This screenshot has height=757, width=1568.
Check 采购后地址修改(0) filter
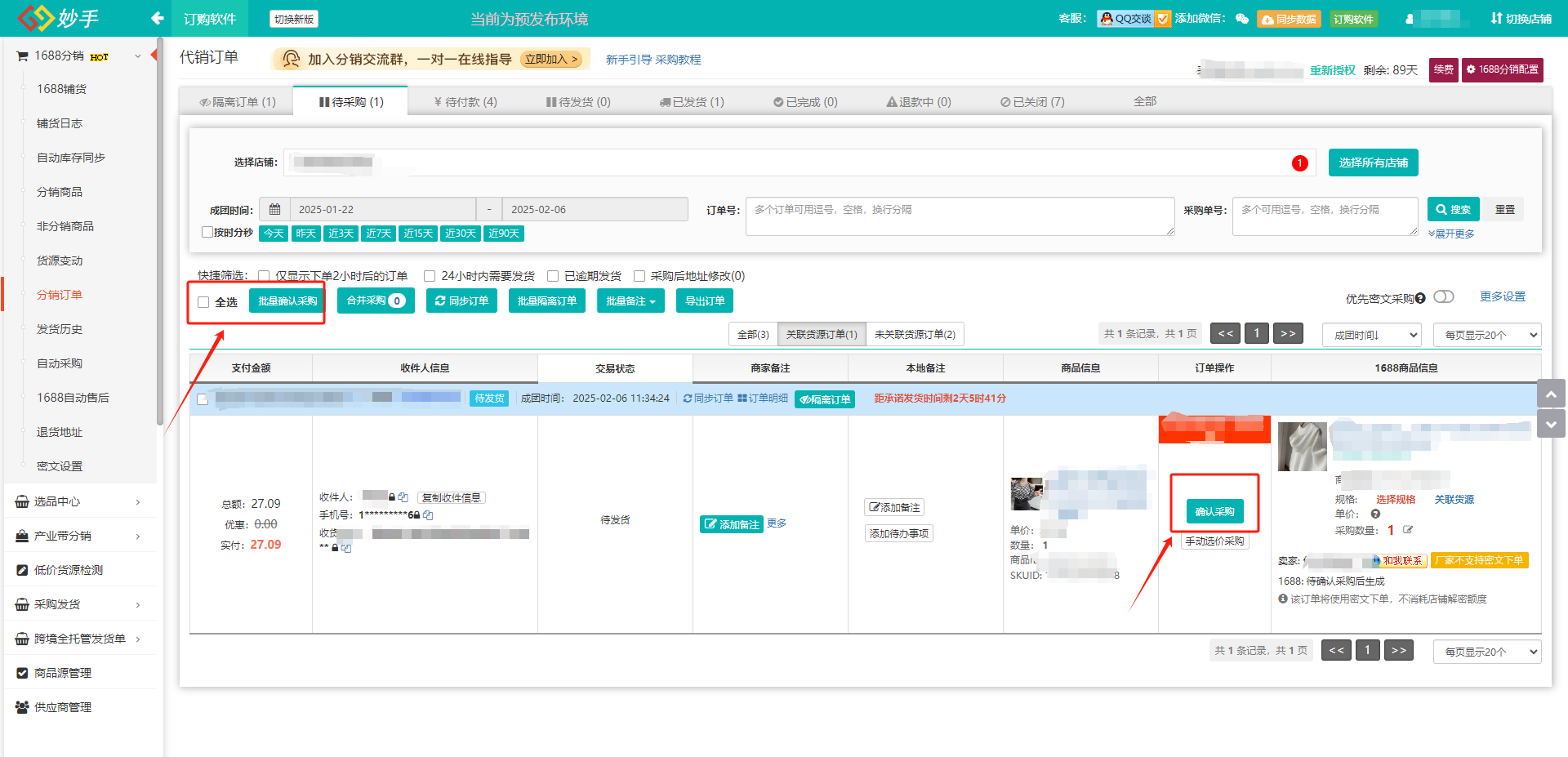(x=639, y=276)
